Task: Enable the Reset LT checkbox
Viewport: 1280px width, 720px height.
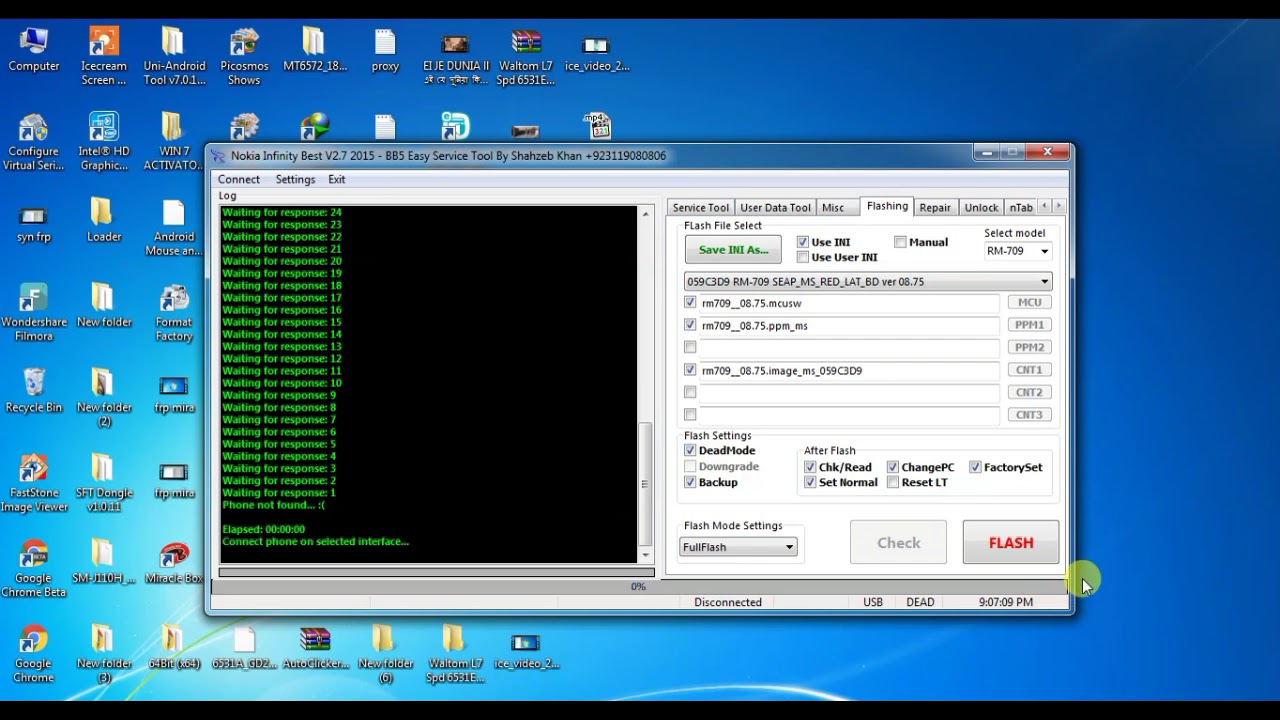Action: pyautogui.click(x=892, y=482)
